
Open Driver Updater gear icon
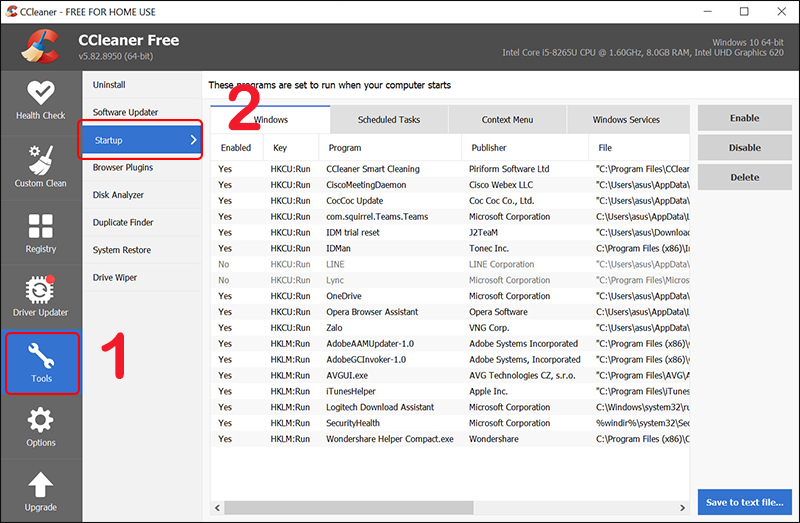point(40,289)
